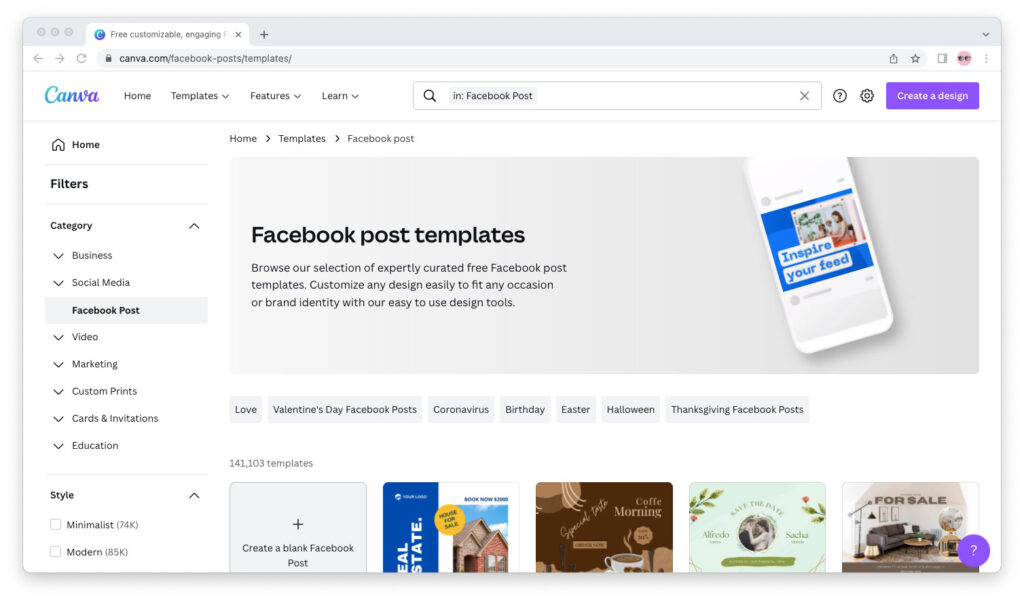
Task: Click the browser profile avatar
Action: 964,58
